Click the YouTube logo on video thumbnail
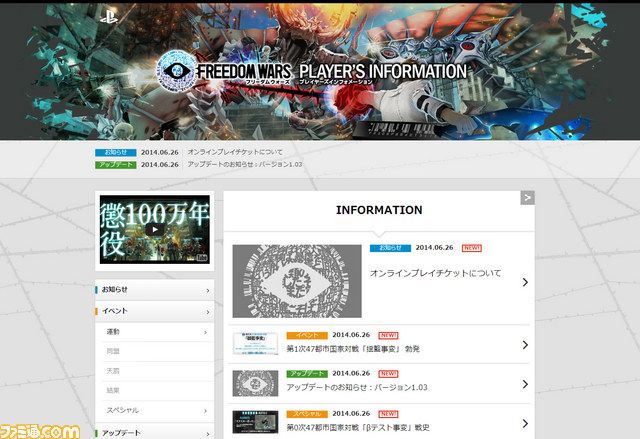Image resolution: width=640 pixels, height=439 pixels. pyautogui.click(x=202, y=257)
